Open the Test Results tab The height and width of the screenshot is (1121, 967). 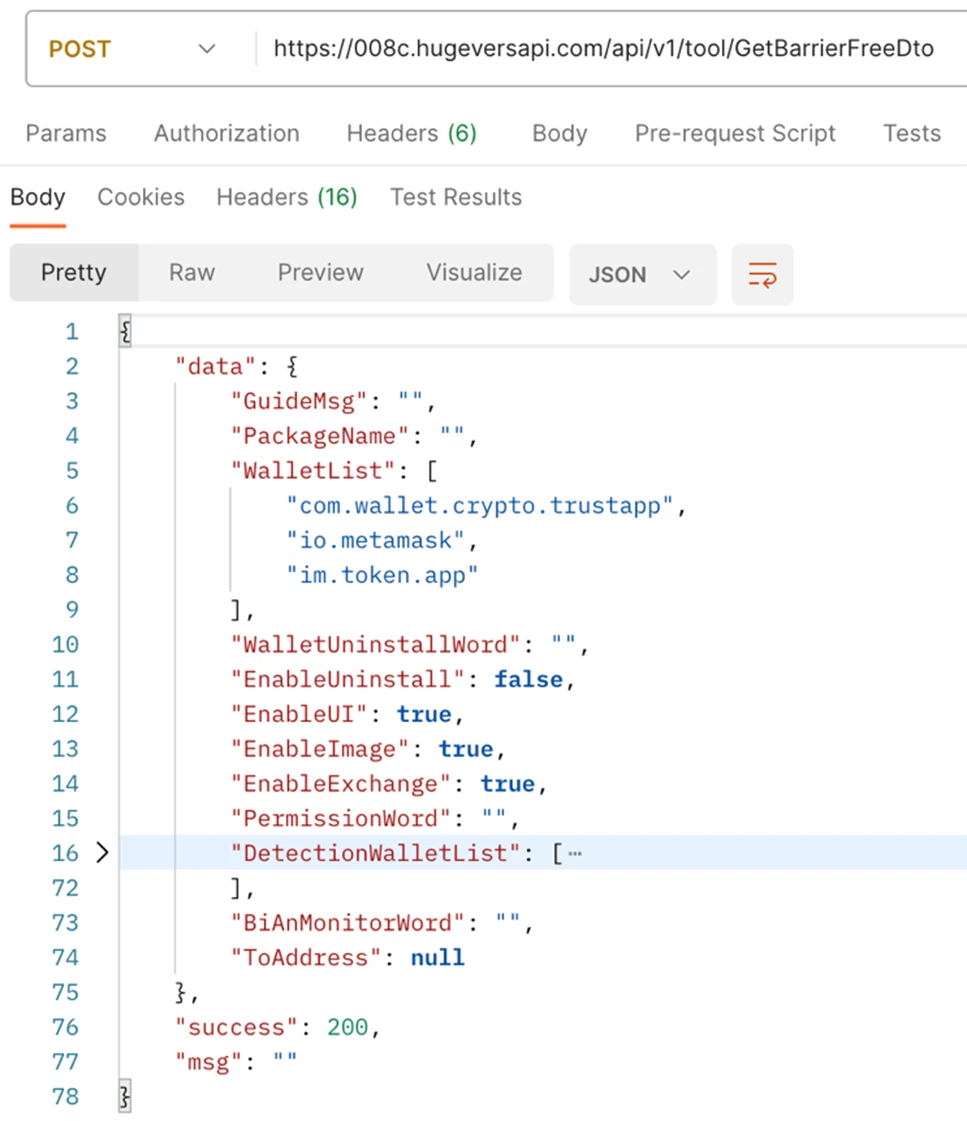coord(456,198)
